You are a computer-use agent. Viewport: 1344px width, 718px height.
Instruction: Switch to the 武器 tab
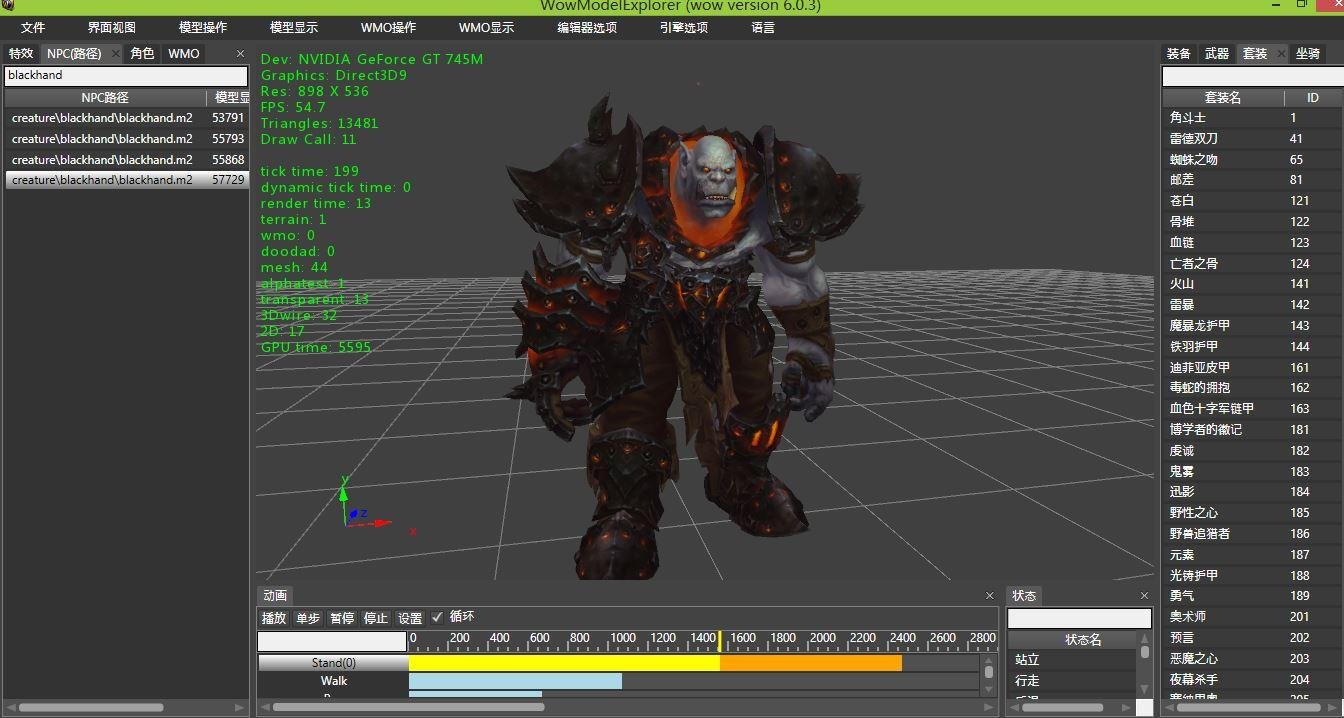(x=1216, y=54)
